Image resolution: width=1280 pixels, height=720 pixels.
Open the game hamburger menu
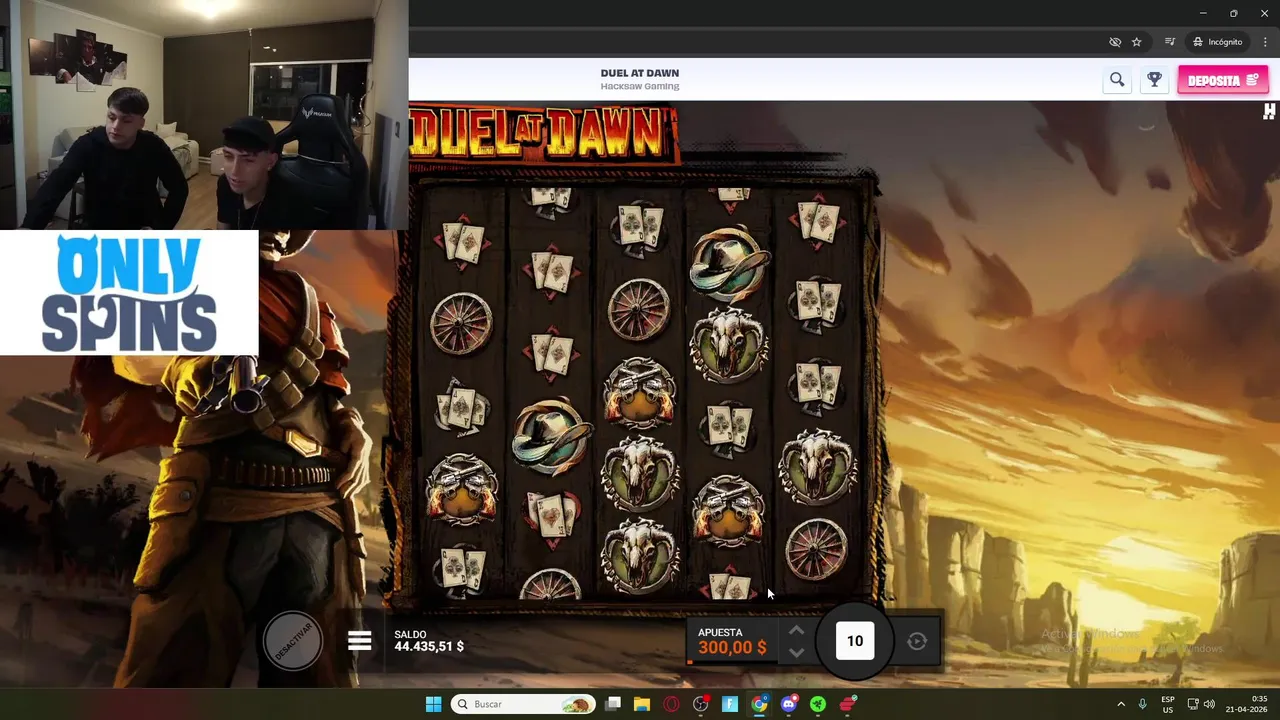[360, 641]
